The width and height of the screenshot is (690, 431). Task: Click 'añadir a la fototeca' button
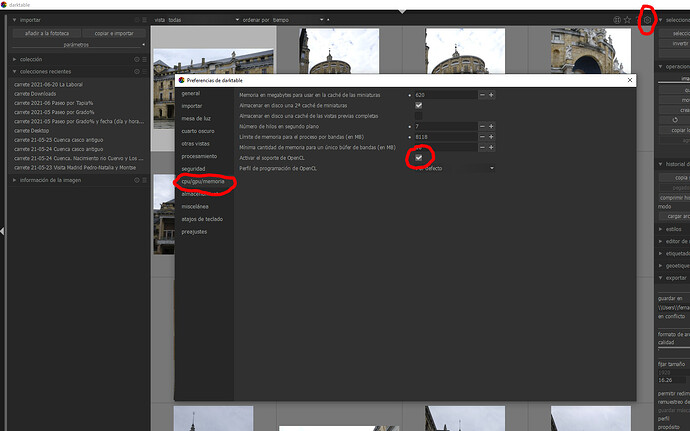(x=43, y=34)
